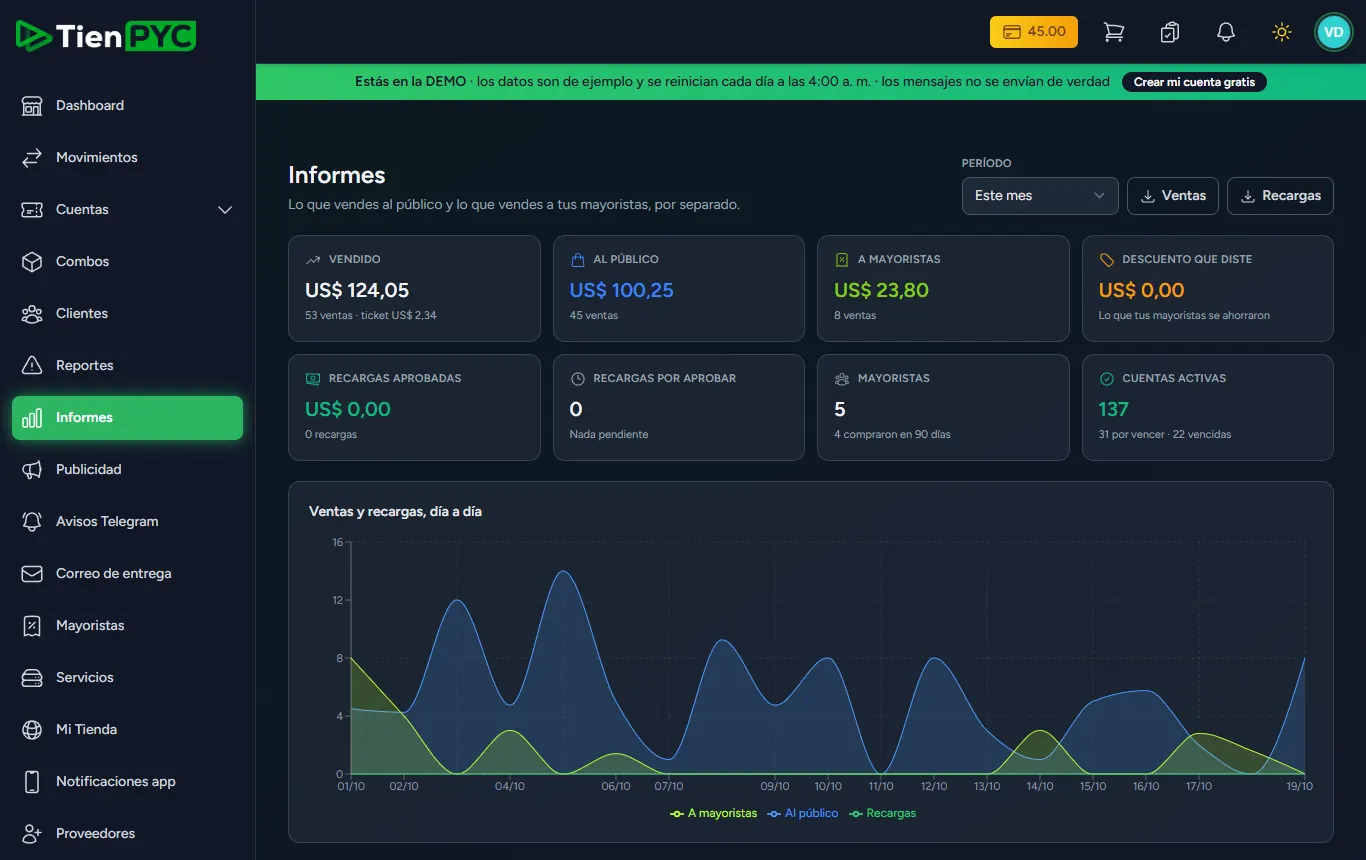Open Movimientos in the sidebar
Image resolution: width=1366 pixels, height=860 pixels.
click(127, 158)
